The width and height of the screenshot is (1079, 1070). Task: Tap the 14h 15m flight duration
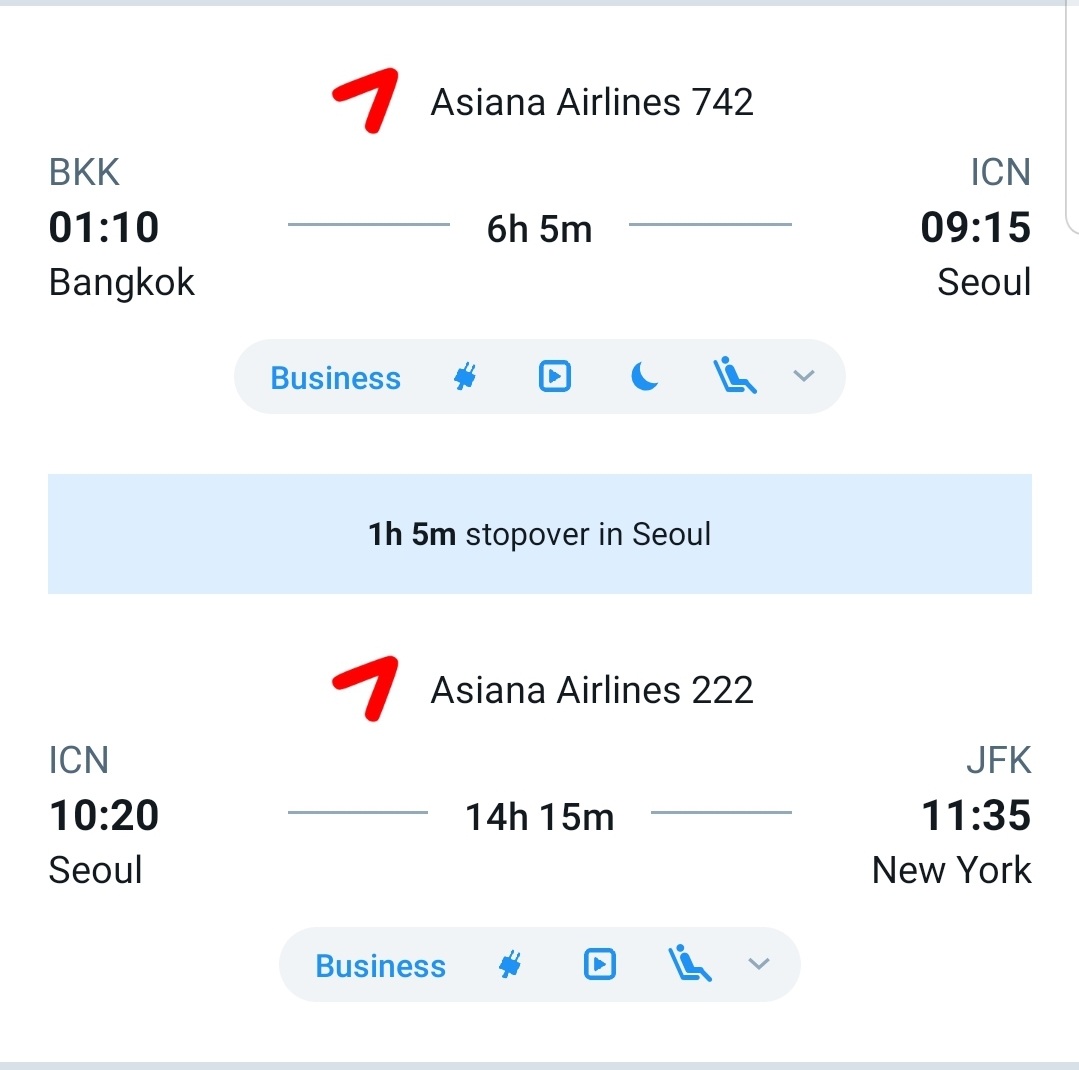(x=540, y=817)
